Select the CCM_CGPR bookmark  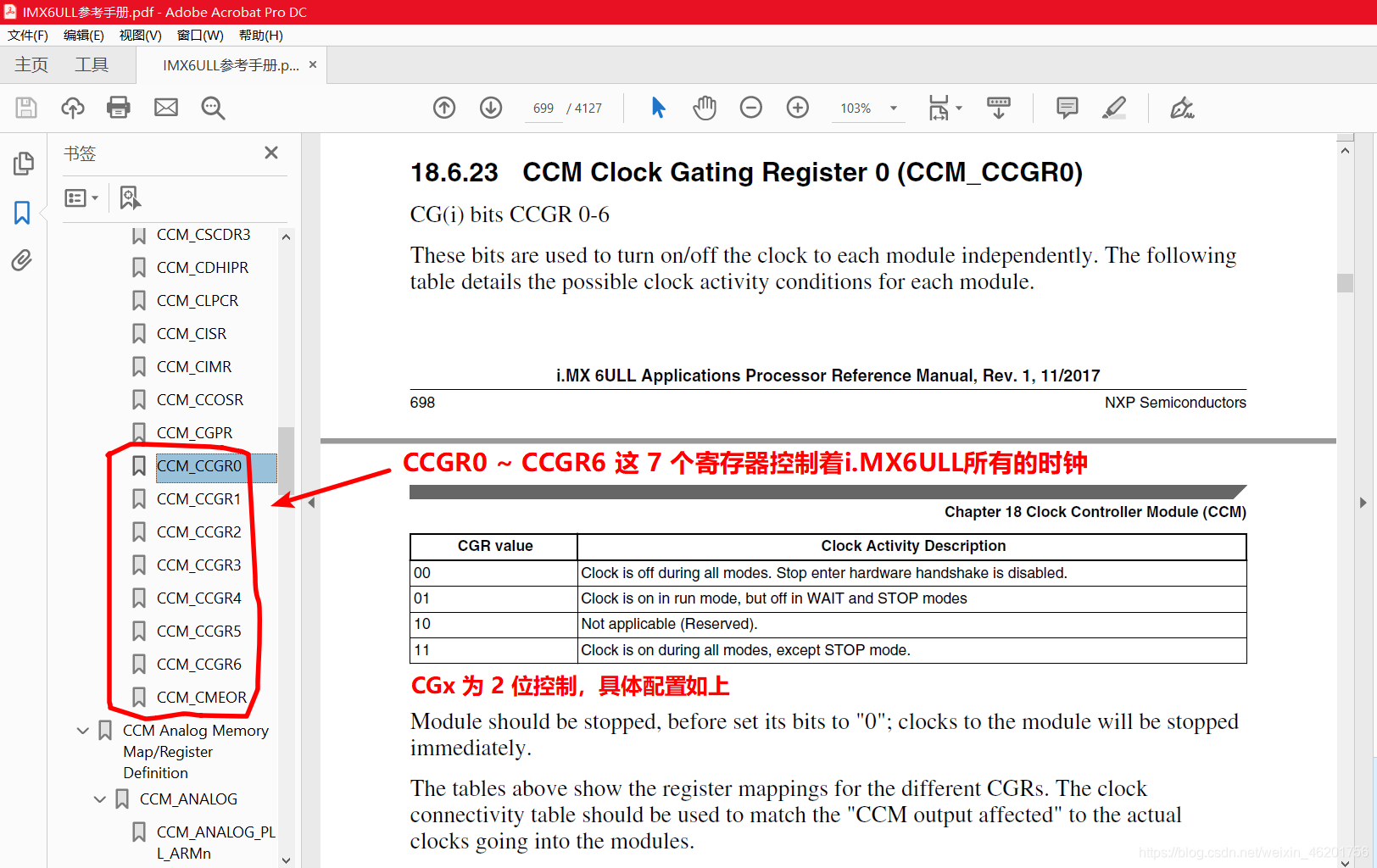click(x=194, y=433)
